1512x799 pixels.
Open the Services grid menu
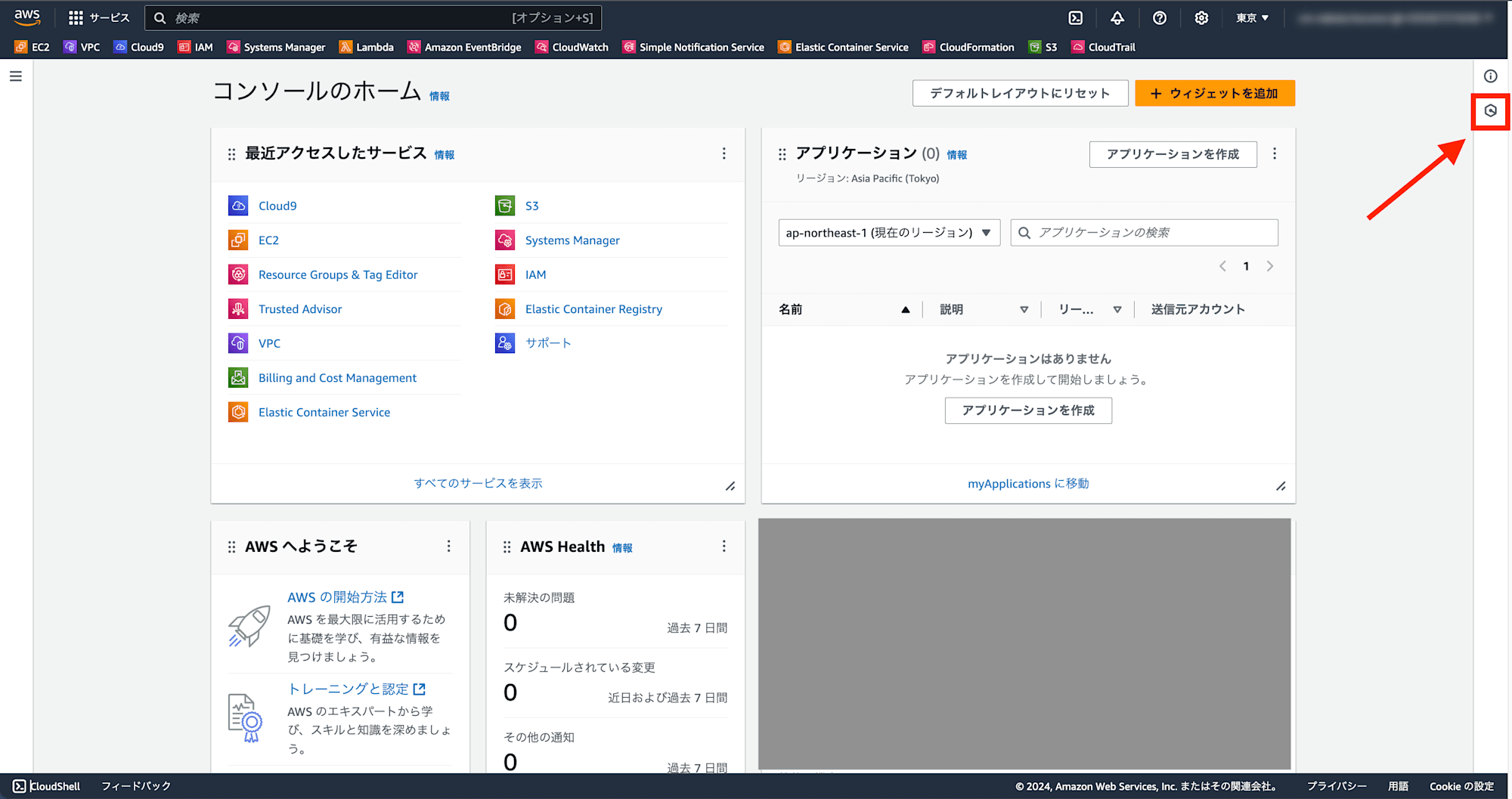[x=99, y=17]
